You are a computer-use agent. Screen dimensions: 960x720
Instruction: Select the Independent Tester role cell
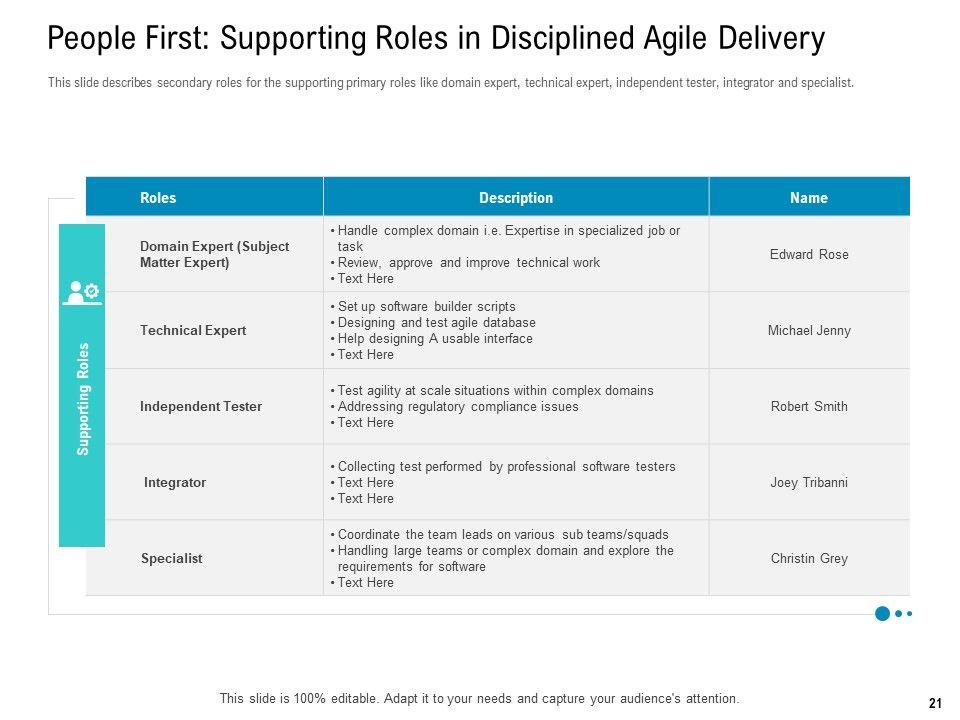(x=201, y=407)
